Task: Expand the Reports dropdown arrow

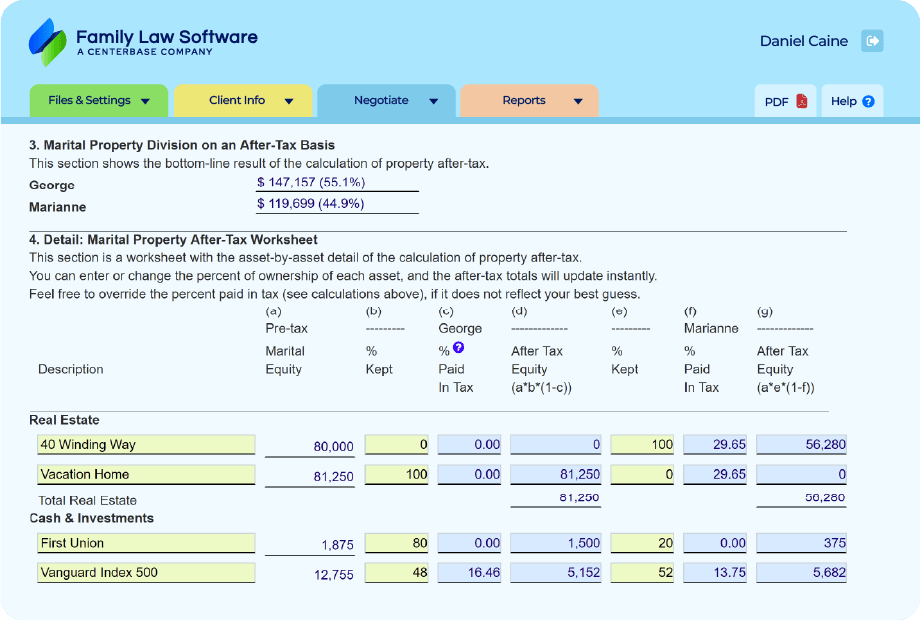Action: point(578,101)
